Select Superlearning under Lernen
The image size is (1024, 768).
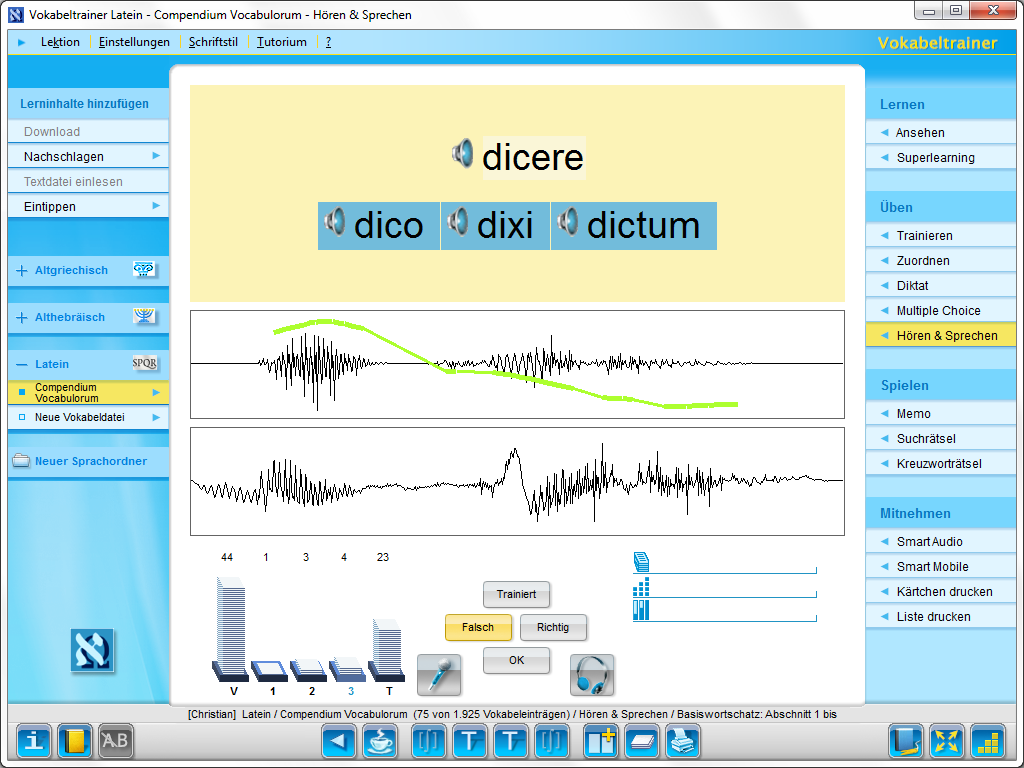click(940, 157)
